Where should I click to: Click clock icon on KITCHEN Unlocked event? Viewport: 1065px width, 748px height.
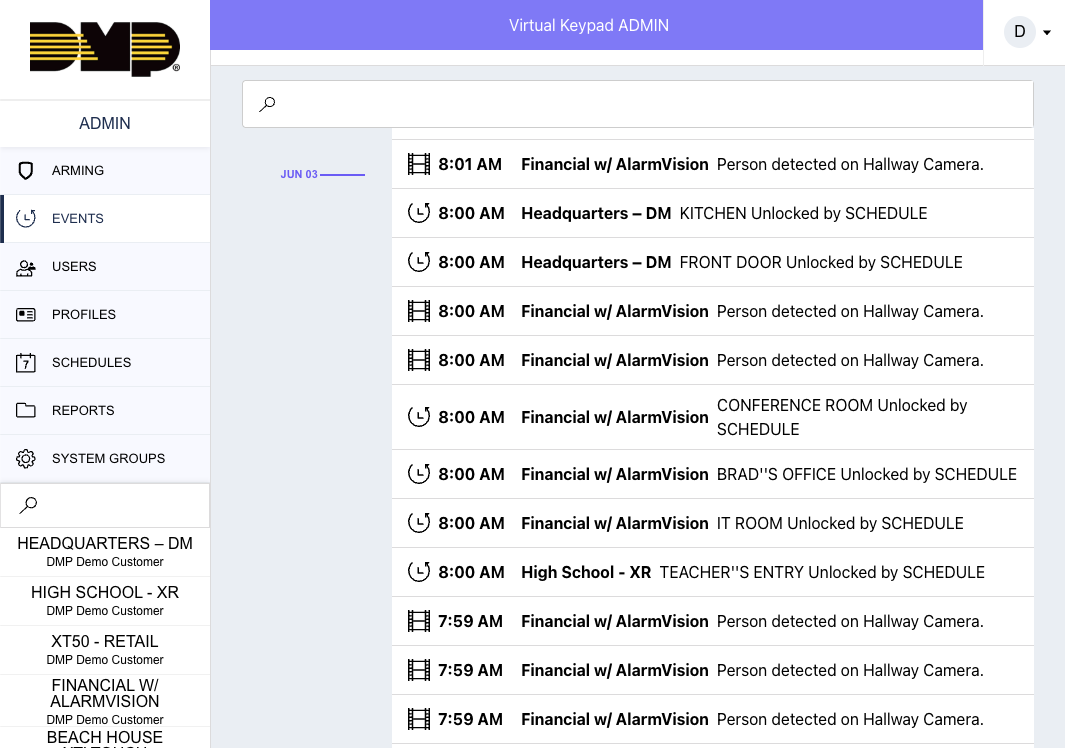pos(418,213)
